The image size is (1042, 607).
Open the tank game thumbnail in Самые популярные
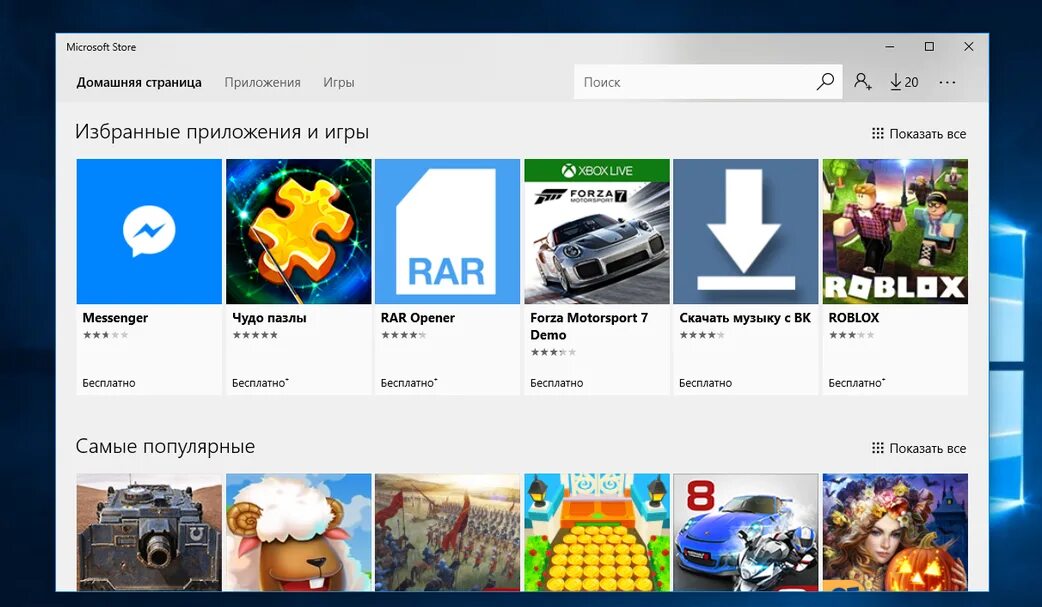(x=149, y=532)
